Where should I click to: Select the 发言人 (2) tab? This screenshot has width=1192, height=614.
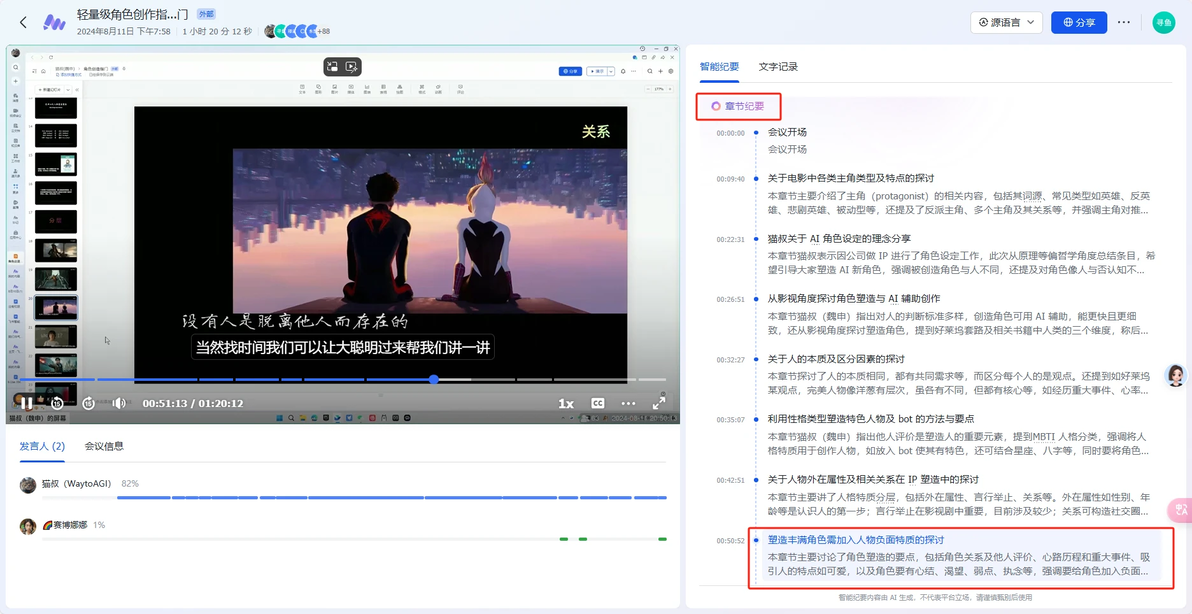tap(42, 446)
